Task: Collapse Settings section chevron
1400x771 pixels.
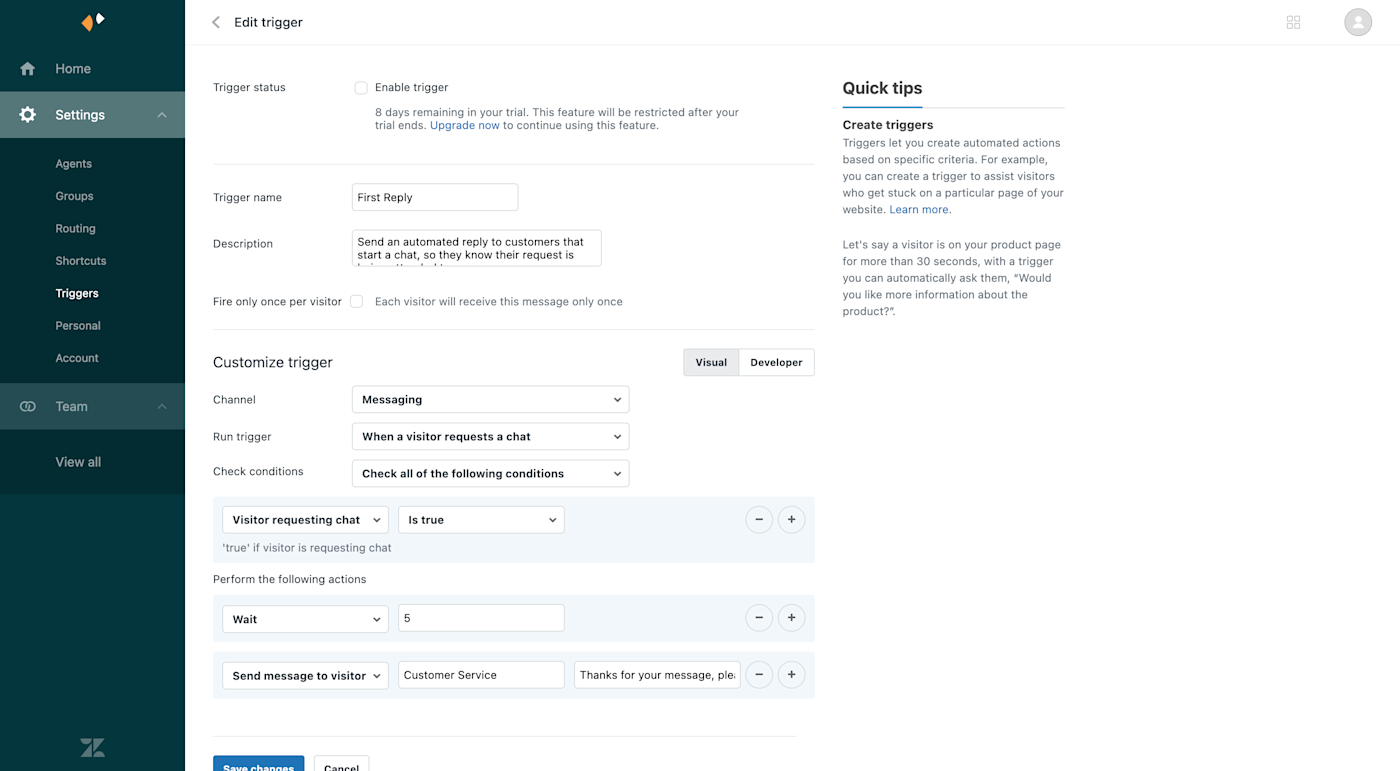Action: [x=162, y=115]
